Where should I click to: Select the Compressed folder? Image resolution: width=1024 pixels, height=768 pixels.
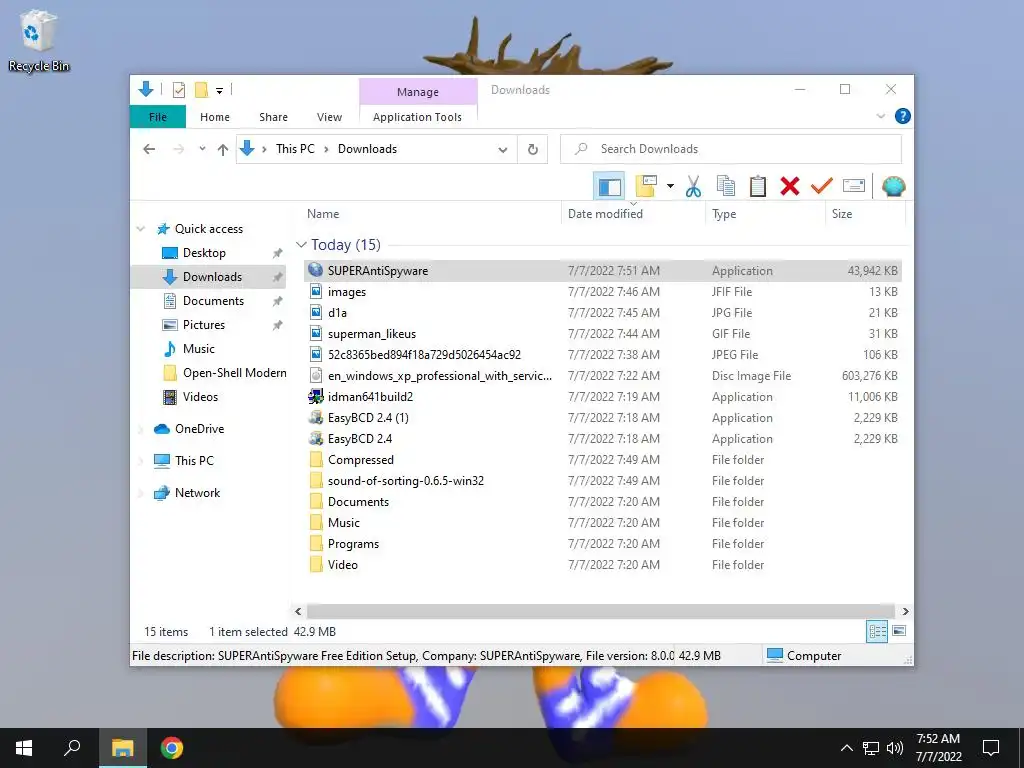[602, 460]
